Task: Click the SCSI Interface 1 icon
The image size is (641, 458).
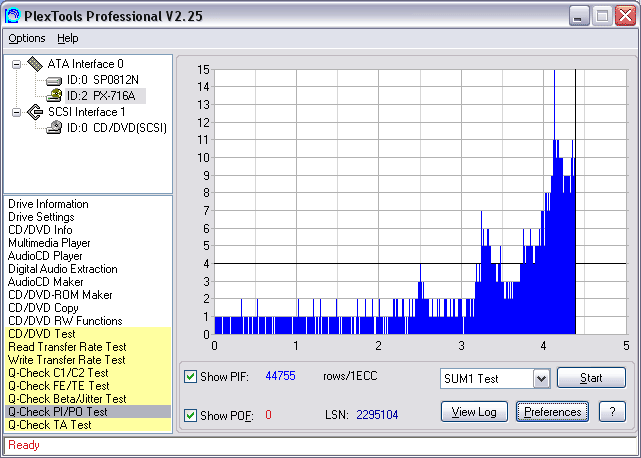Action: coord(35,112)
